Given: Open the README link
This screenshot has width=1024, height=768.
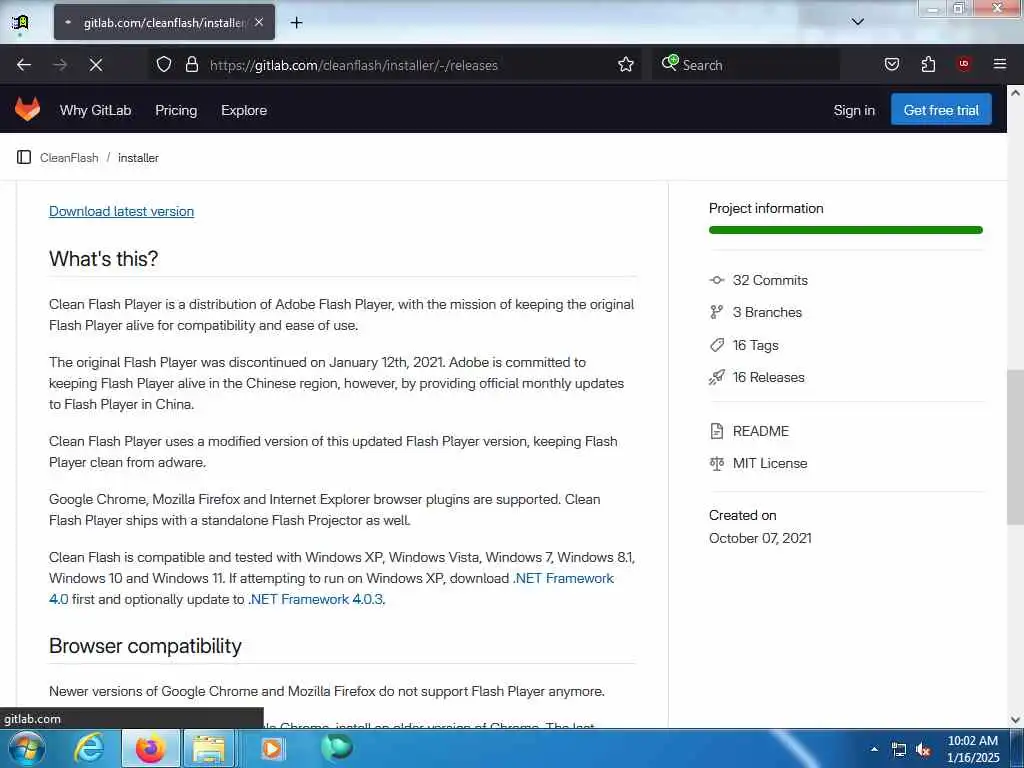Looking at the screenshot, I should pos(761,431).
